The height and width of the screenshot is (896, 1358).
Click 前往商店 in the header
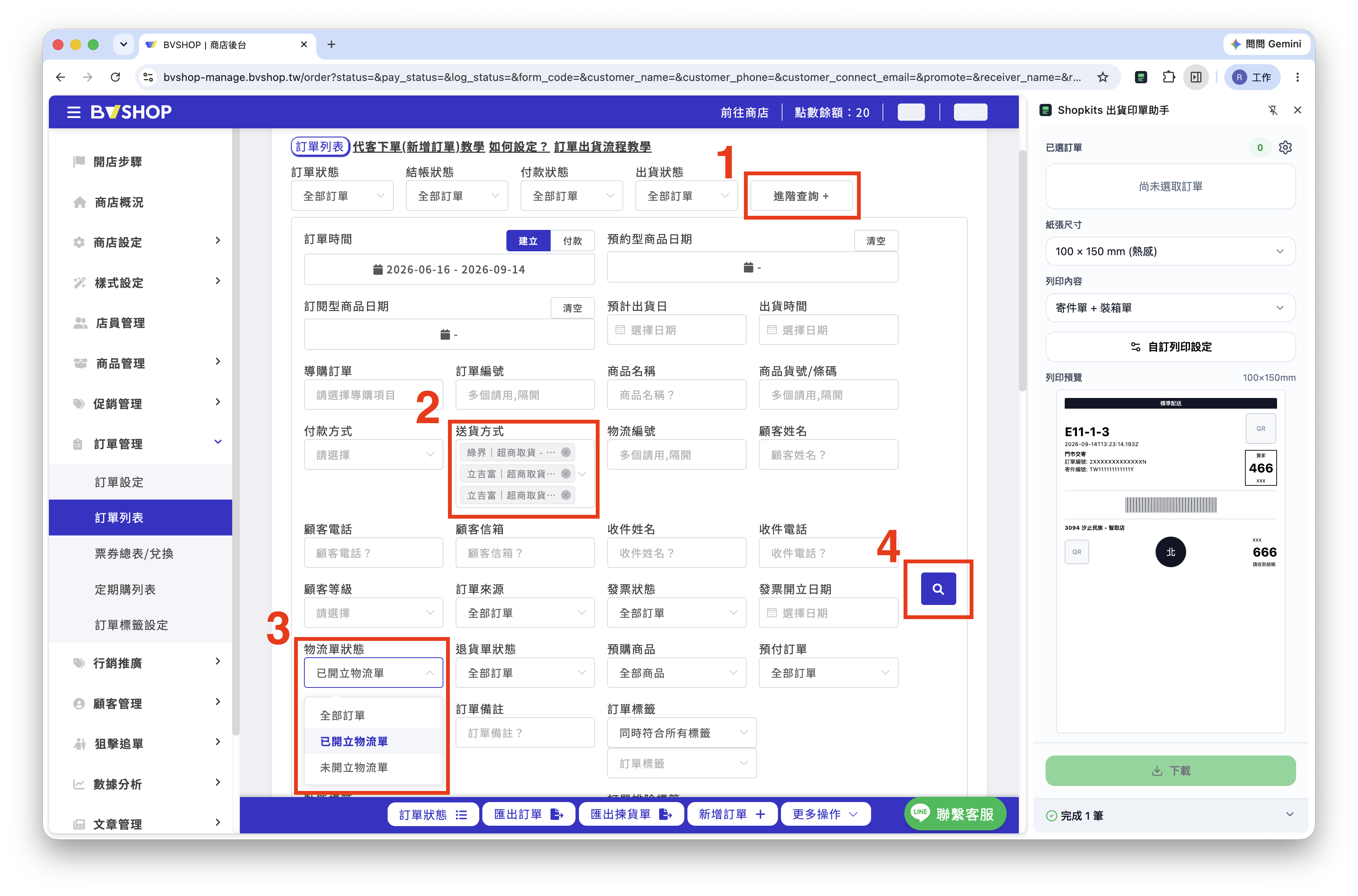click(x=744, y=113)
